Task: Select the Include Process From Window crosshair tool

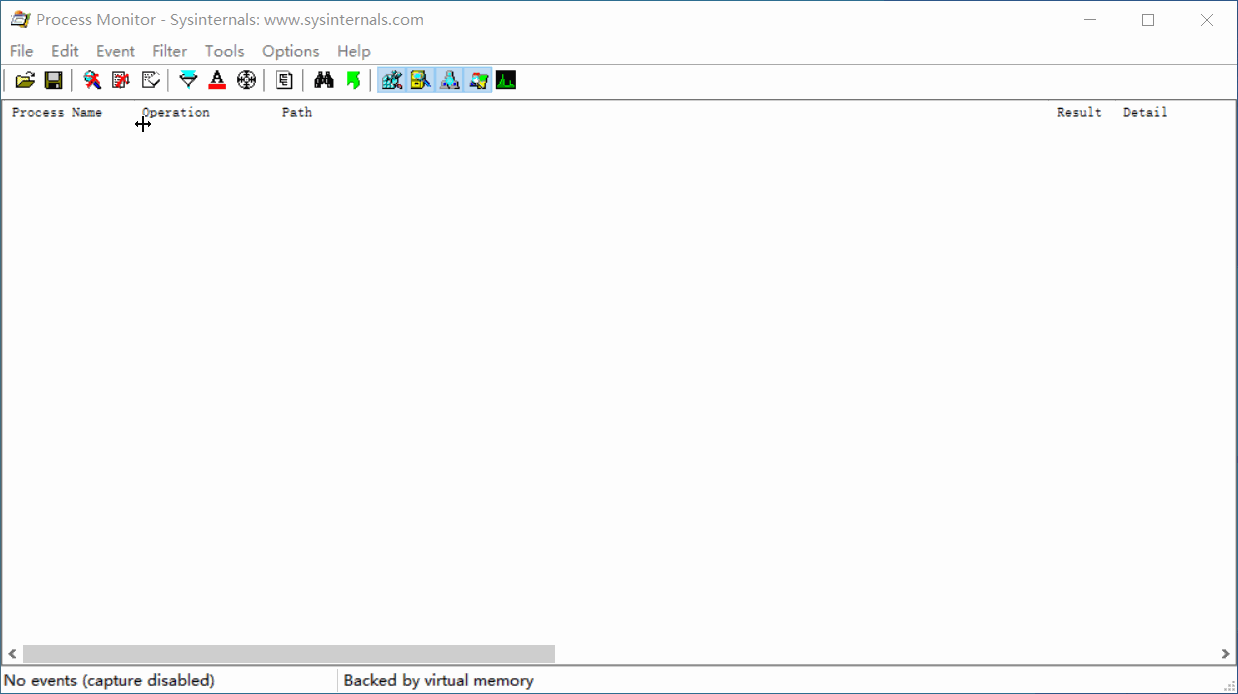Action: click(x=246, y=80)
